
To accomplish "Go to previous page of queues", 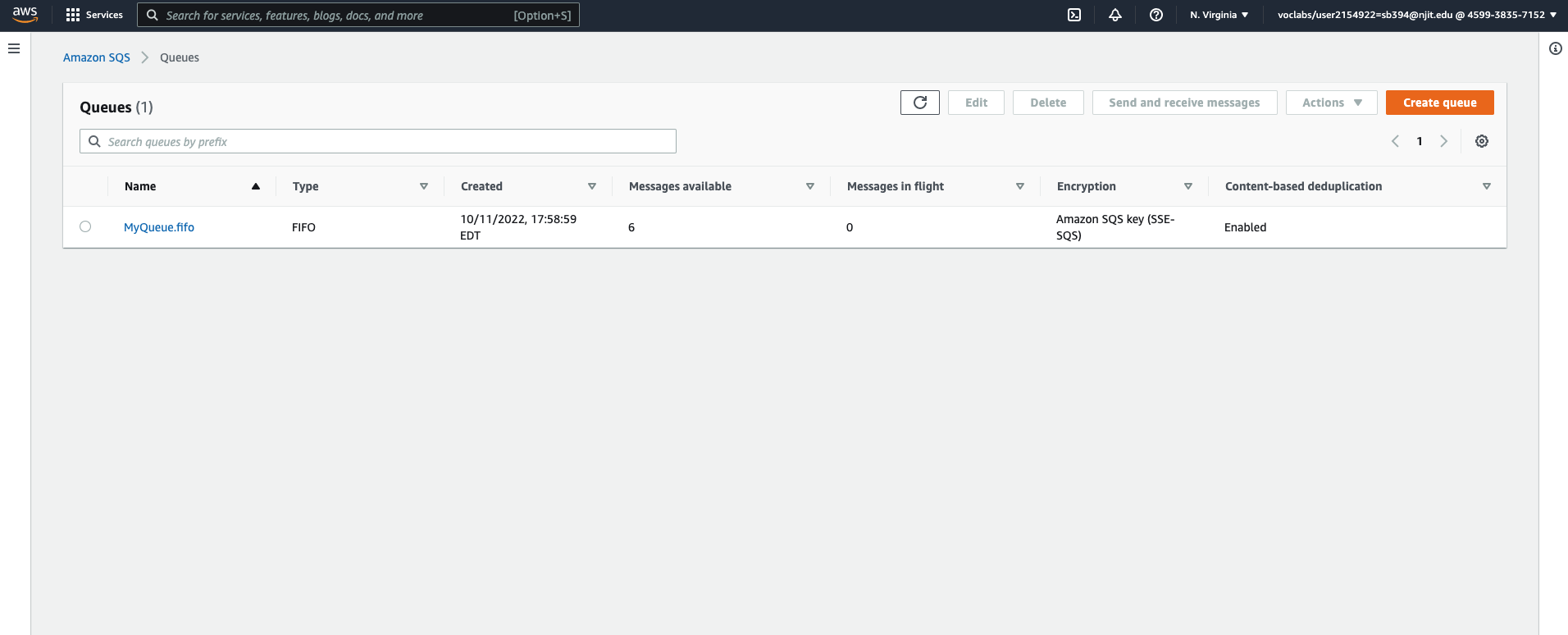I will [1395, 141].
